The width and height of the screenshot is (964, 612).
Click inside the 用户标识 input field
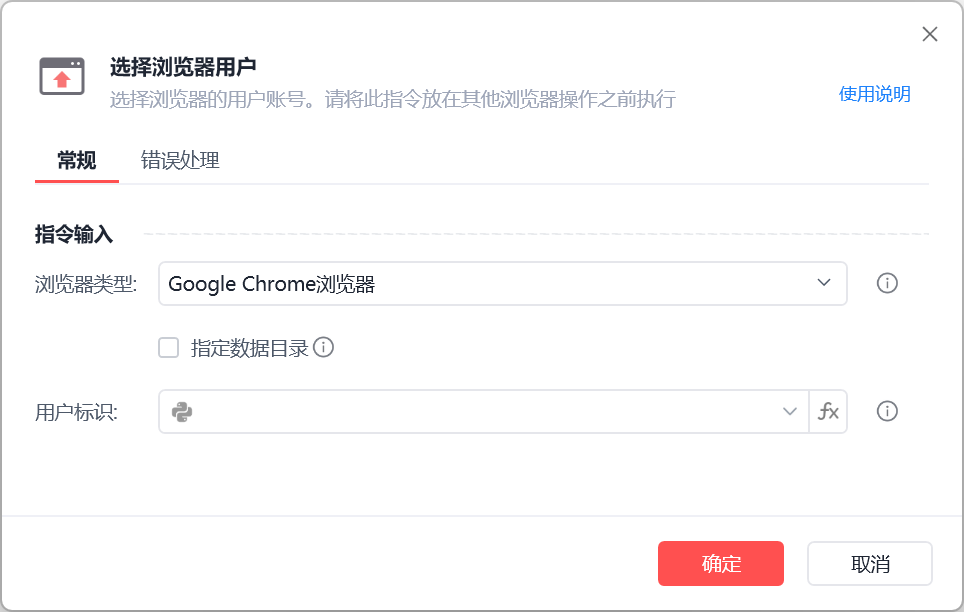tap(480, 411)
